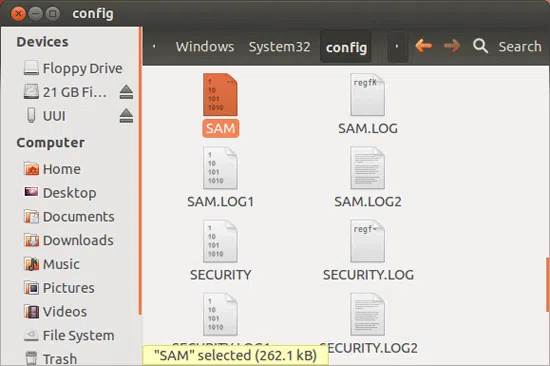Click the 21 GB filesystem drive icon
Viewport: 550px width, 366px height.
pyautogui.click(x=31, y=92)
